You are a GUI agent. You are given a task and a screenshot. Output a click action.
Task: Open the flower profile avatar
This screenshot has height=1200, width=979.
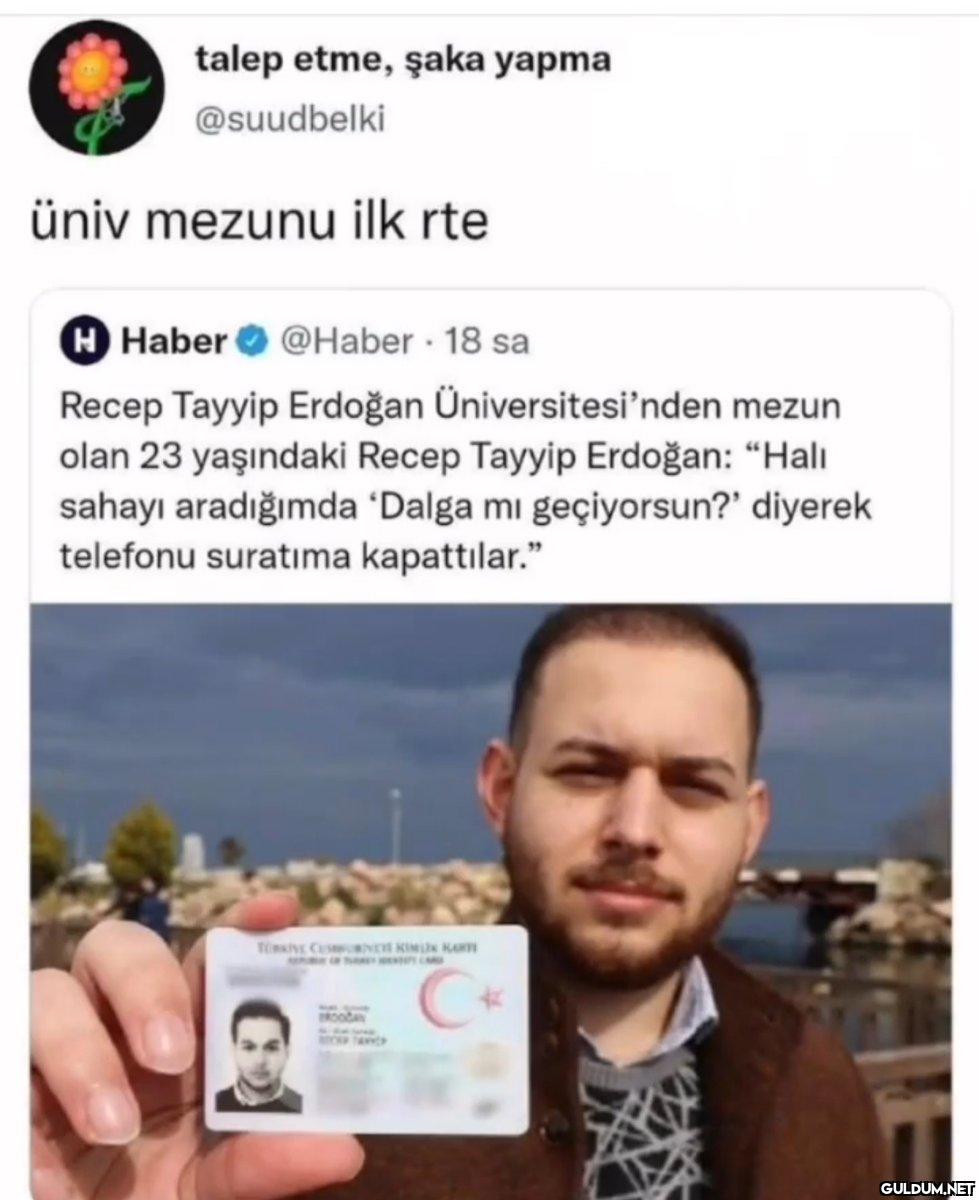pos(96,88)
